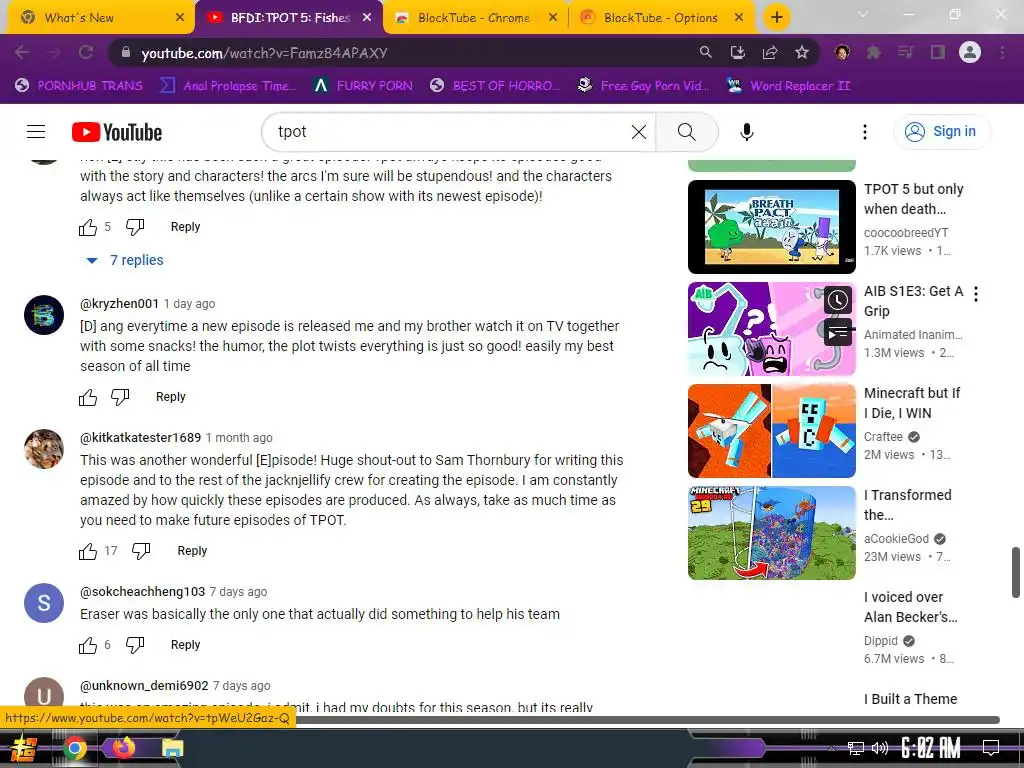The height and width of the screenshot is (768, 1024).
Task: Open @kitkatkatester1689 profile avatar
Action: pos(44,449)
